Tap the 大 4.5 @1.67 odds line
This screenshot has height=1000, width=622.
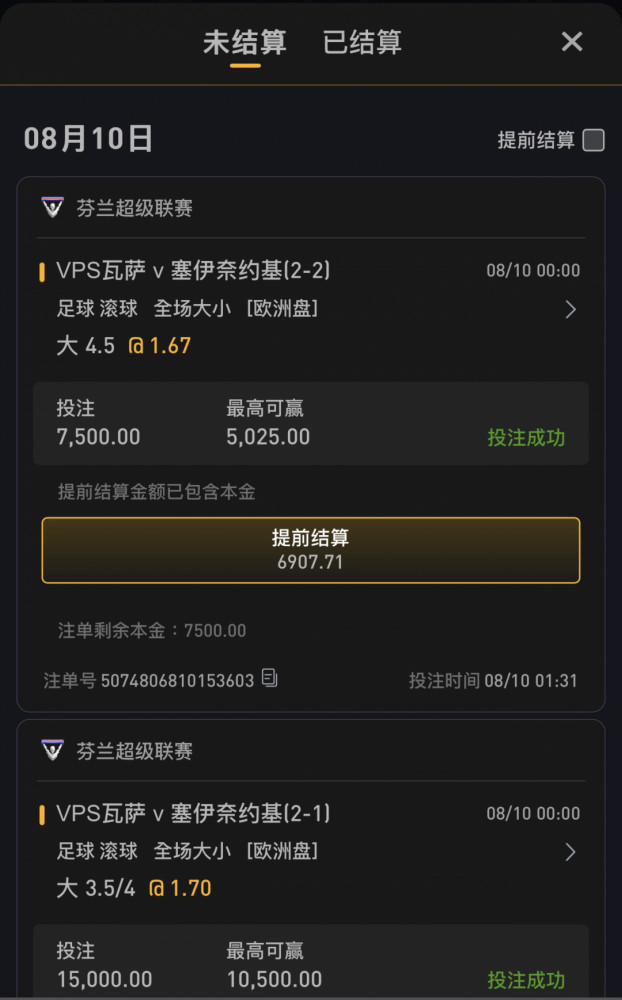point(124,346)
